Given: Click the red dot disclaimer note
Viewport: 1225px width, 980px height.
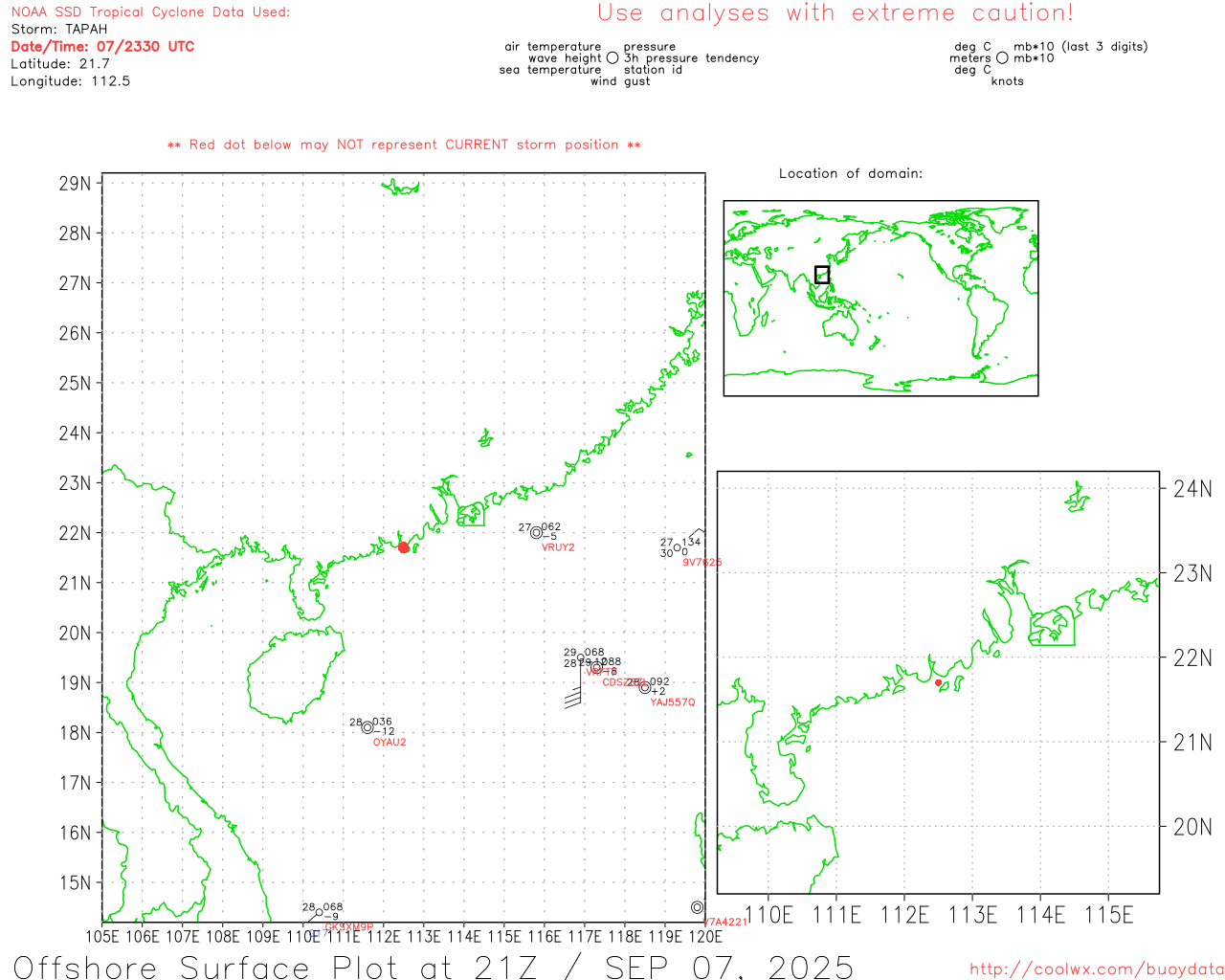Looking at the screenshot, I should [x=404, y=145].
